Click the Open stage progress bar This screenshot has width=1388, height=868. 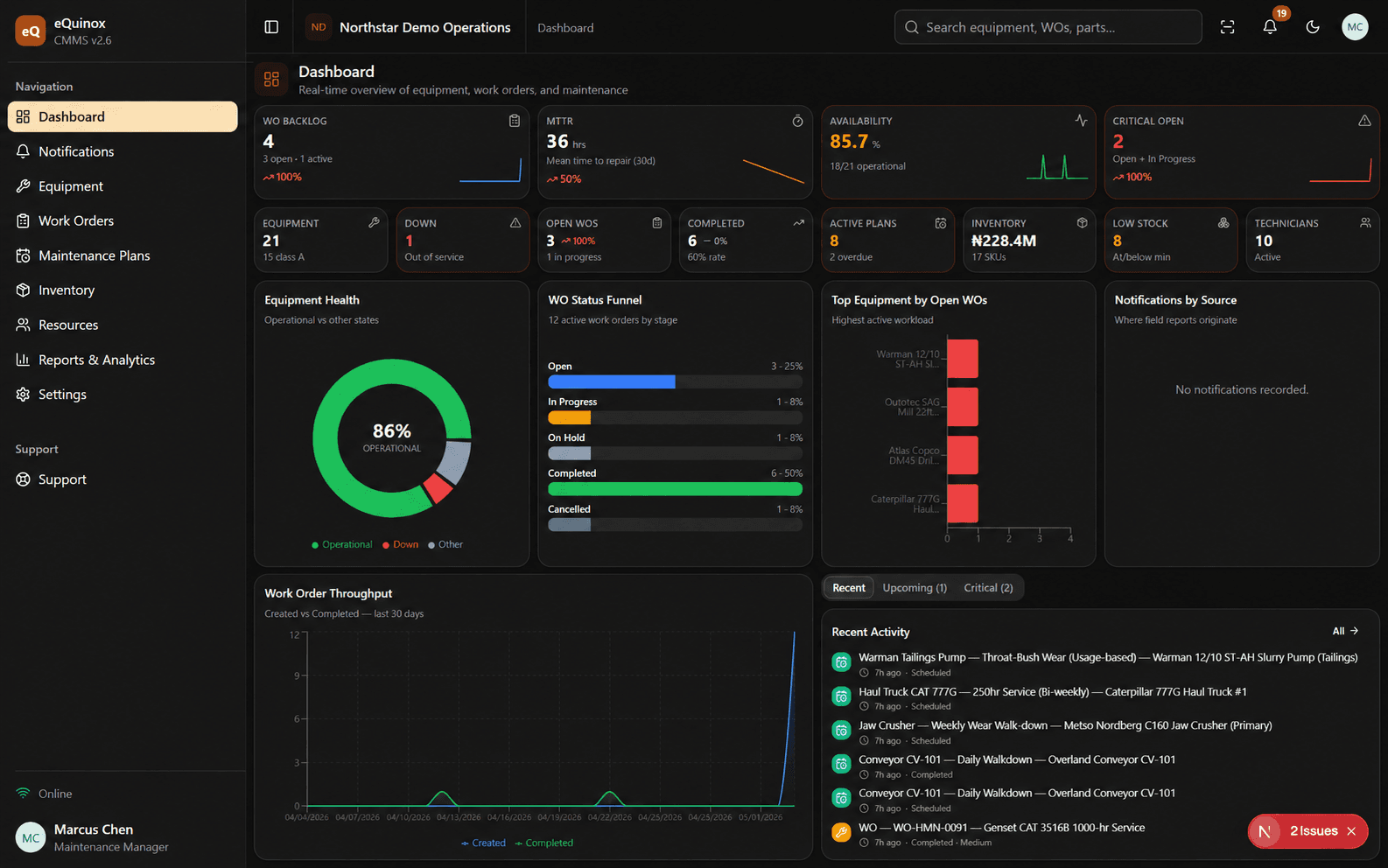click(x=675, y=381)
